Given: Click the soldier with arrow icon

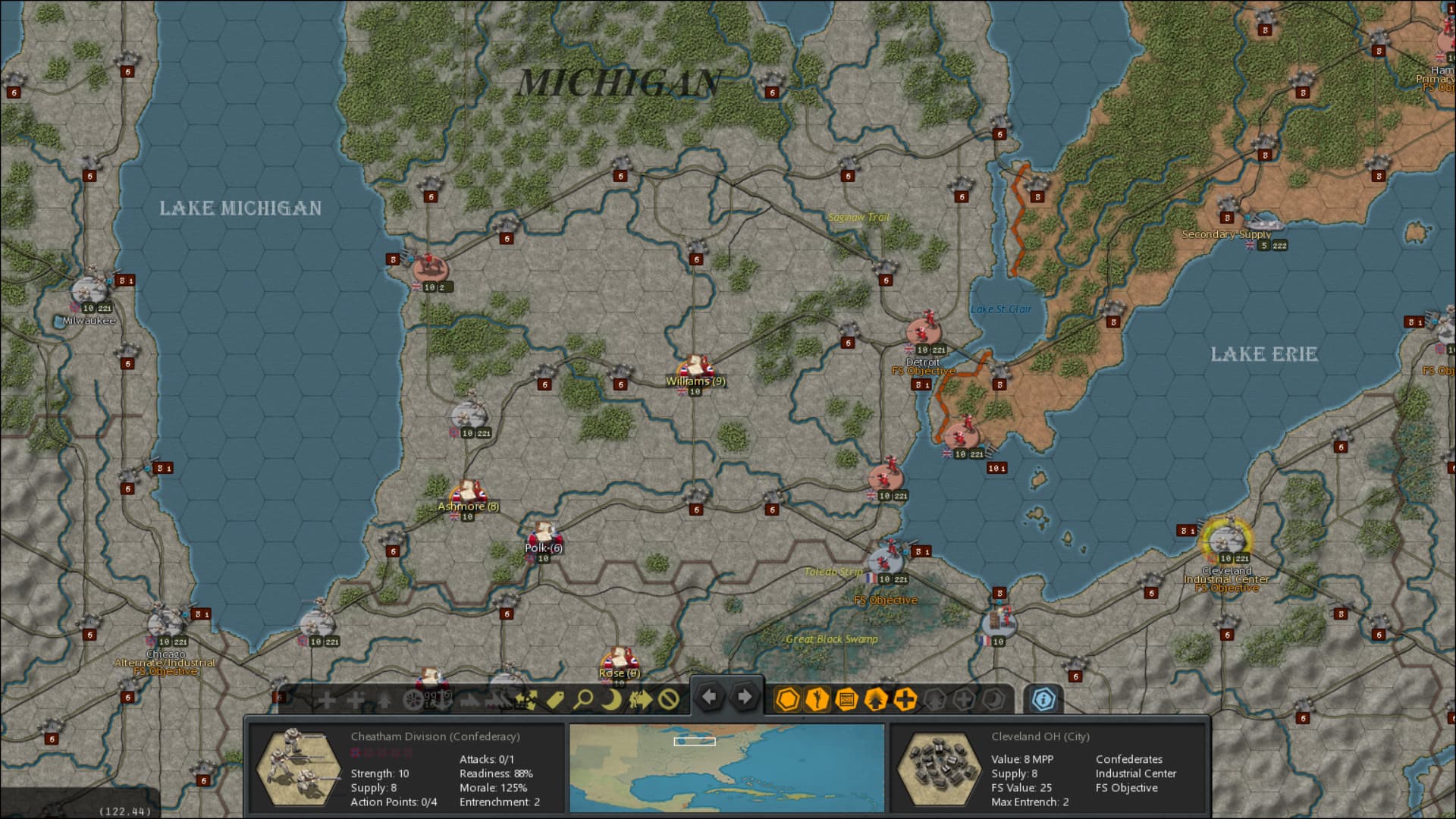Looking at the screenshot, I should 641,698.
